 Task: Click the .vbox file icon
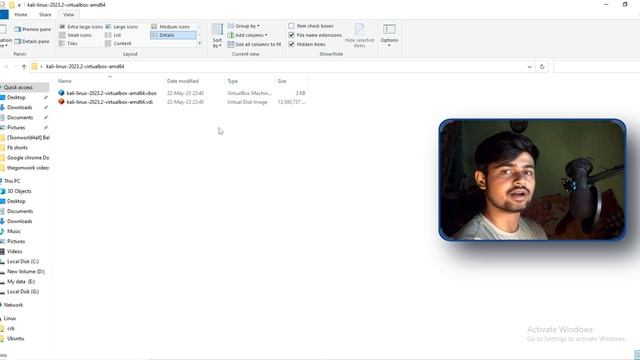61,93
